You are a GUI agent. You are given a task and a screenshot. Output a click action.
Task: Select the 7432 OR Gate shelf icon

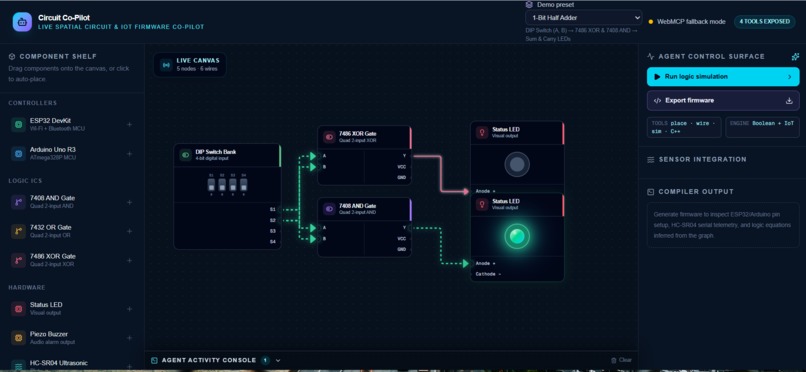pyautogui.click(x=19, y=231)
